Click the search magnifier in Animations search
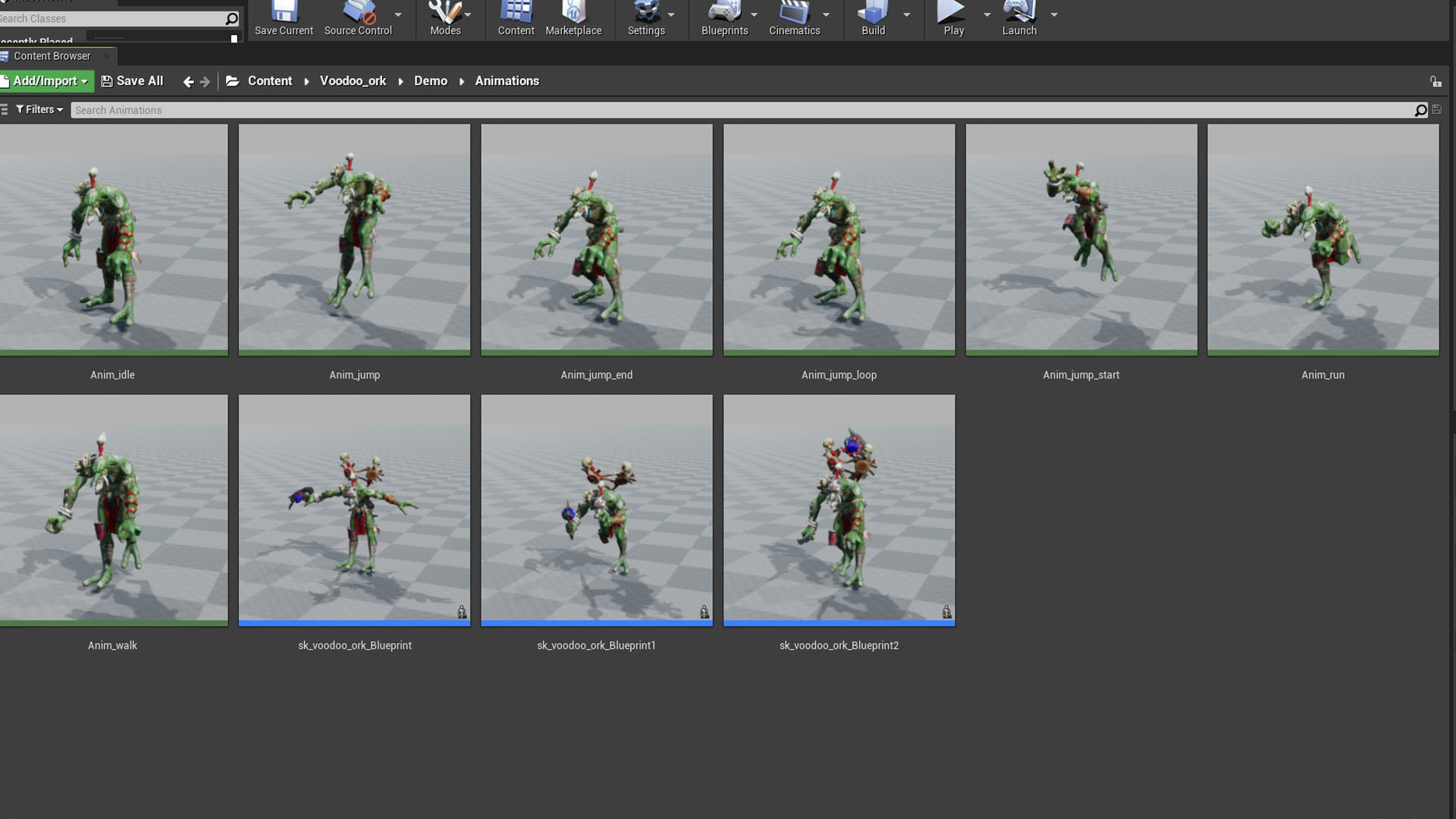The height and width of the screenshot is (819, 1456). 1421,111
